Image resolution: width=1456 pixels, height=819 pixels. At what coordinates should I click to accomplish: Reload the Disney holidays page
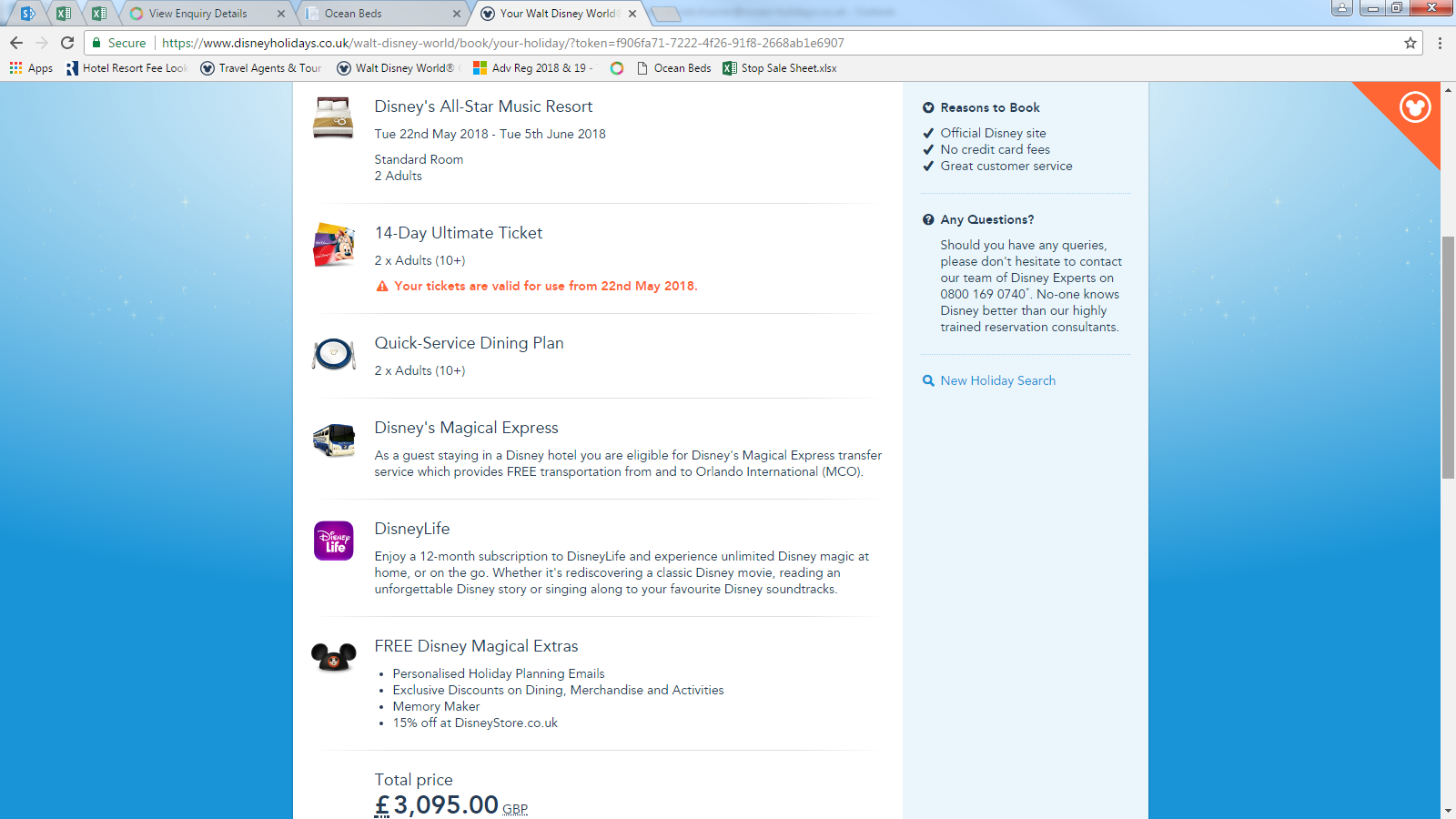67,43
